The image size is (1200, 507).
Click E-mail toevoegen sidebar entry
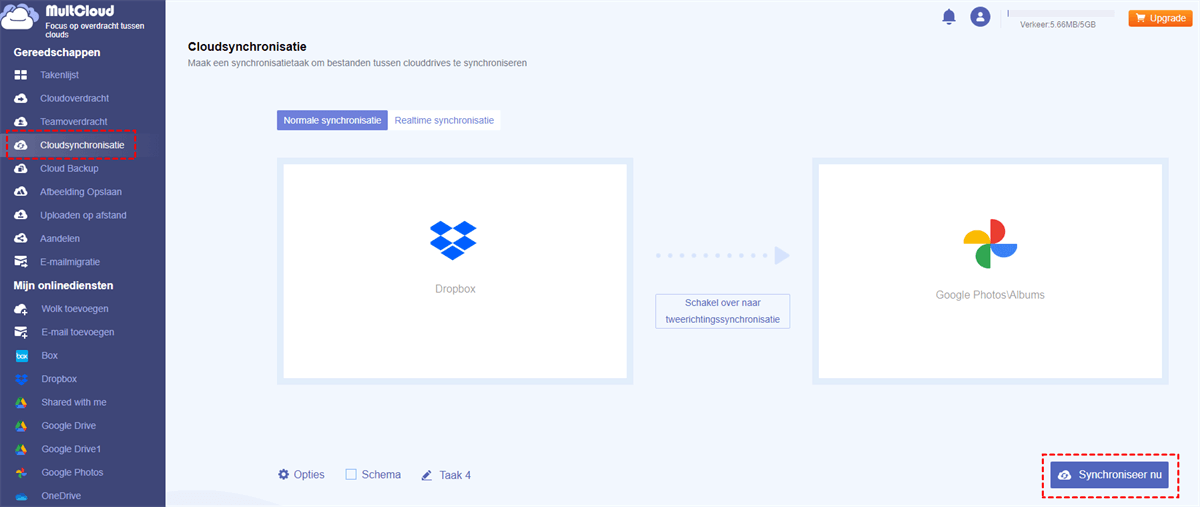point(78,332)
